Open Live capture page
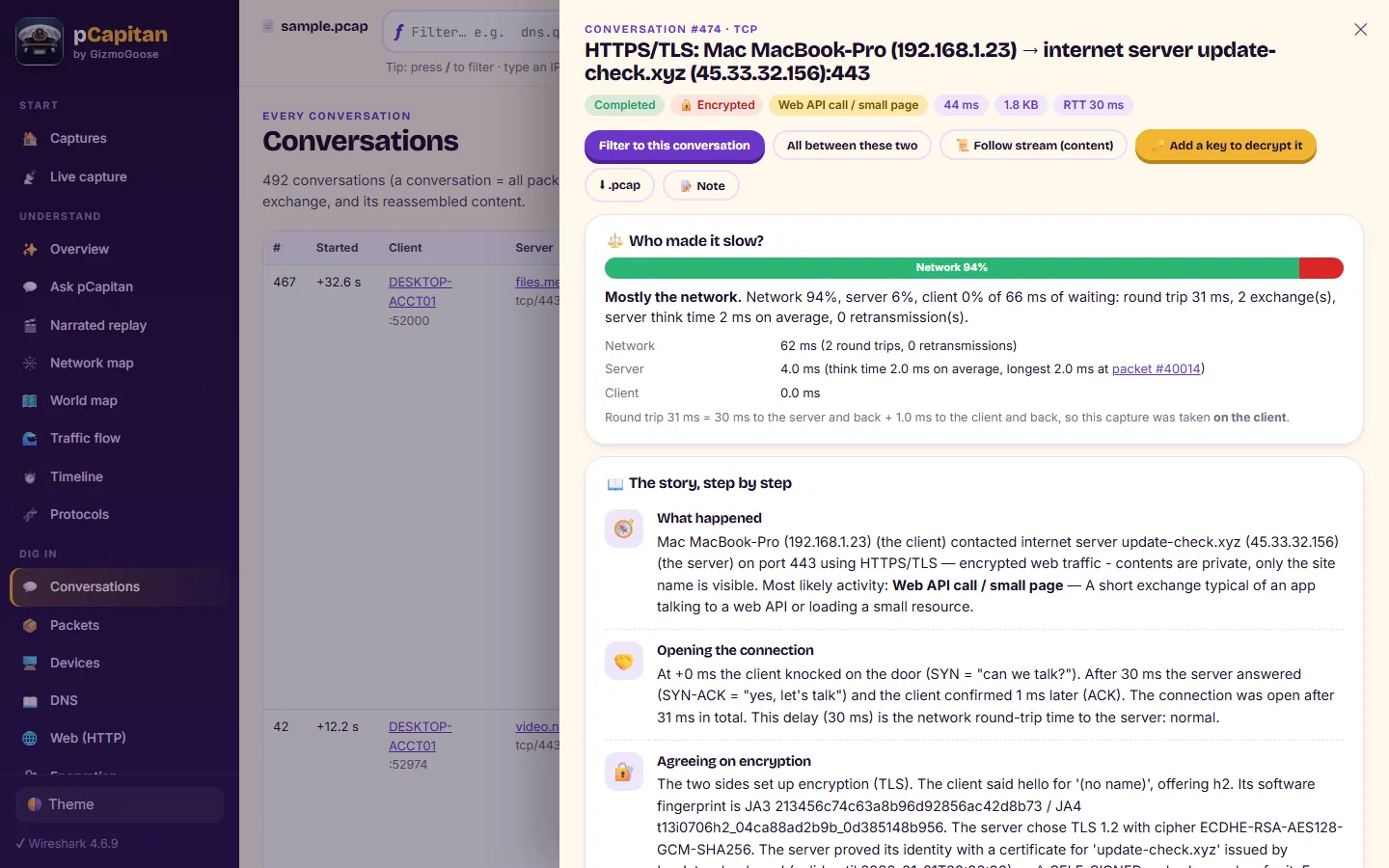This screenshot has height=868, width=1389. click(120, 177)
